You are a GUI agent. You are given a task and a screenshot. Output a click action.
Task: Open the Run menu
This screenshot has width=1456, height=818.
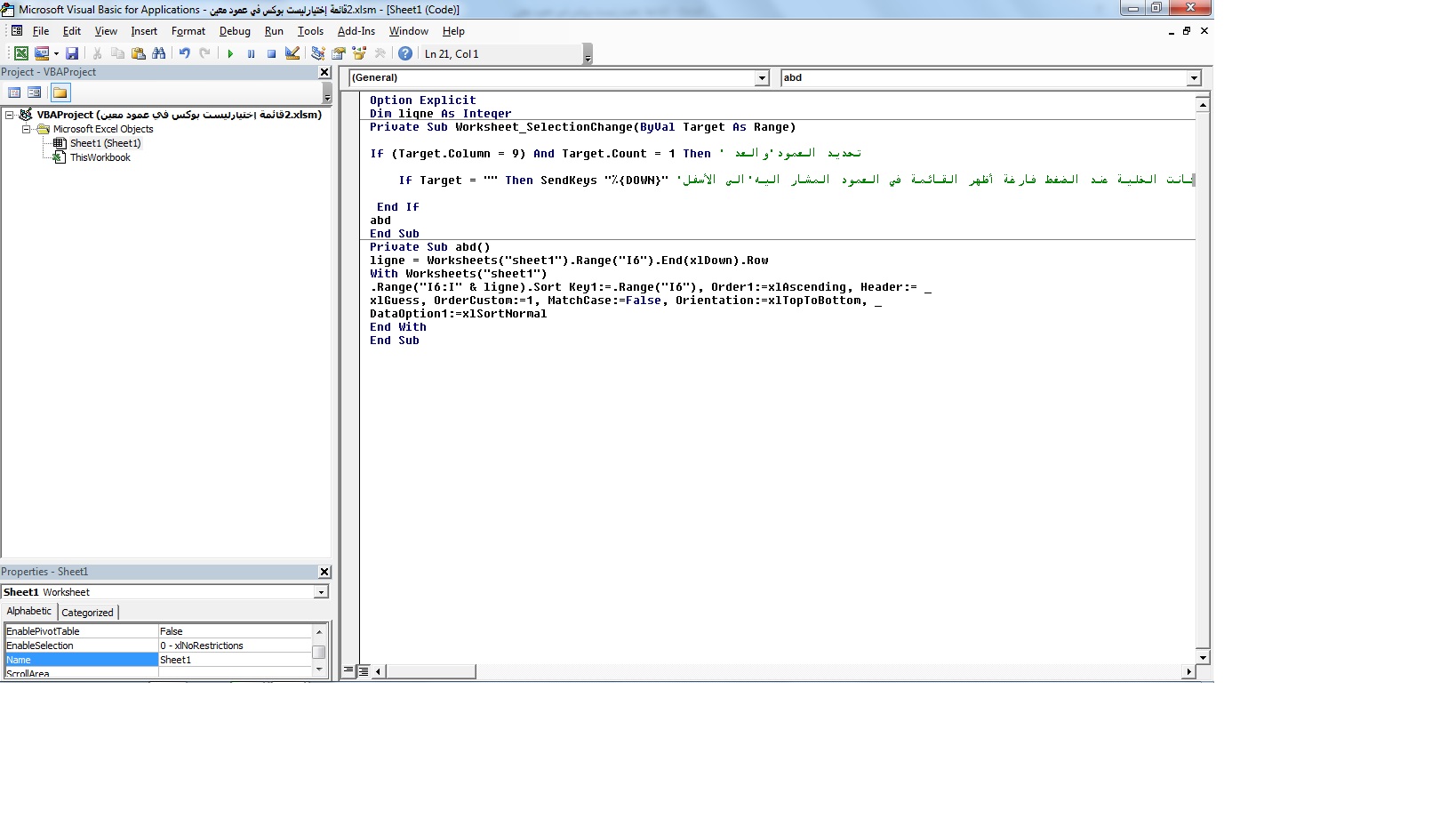click(274, 31)
